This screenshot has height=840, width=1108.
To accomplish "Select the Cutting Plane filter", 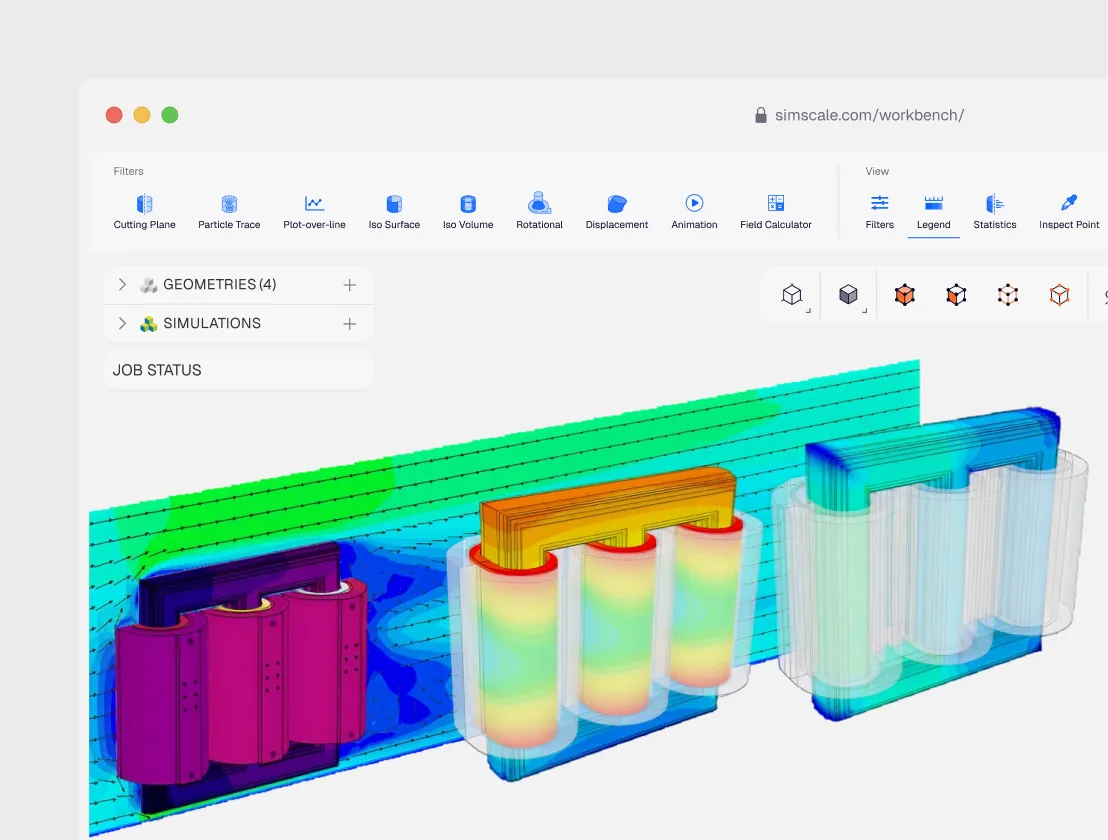I will (144, 211).
